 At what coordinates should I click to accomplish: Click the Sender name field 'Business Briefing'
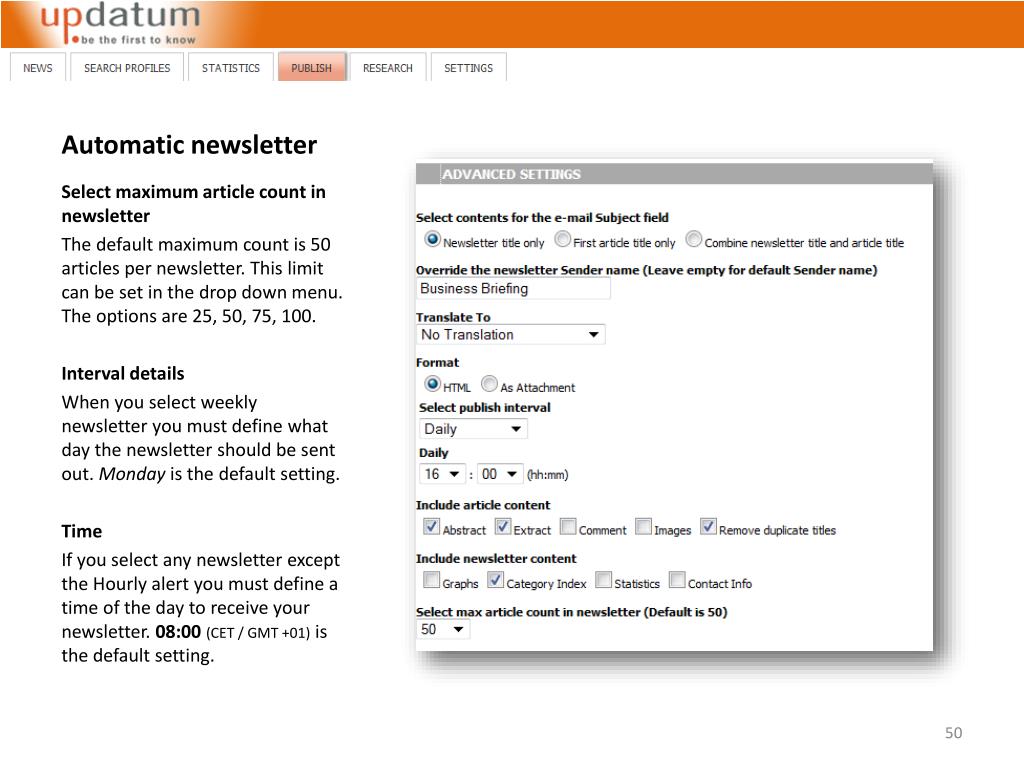tap(513, 289)
